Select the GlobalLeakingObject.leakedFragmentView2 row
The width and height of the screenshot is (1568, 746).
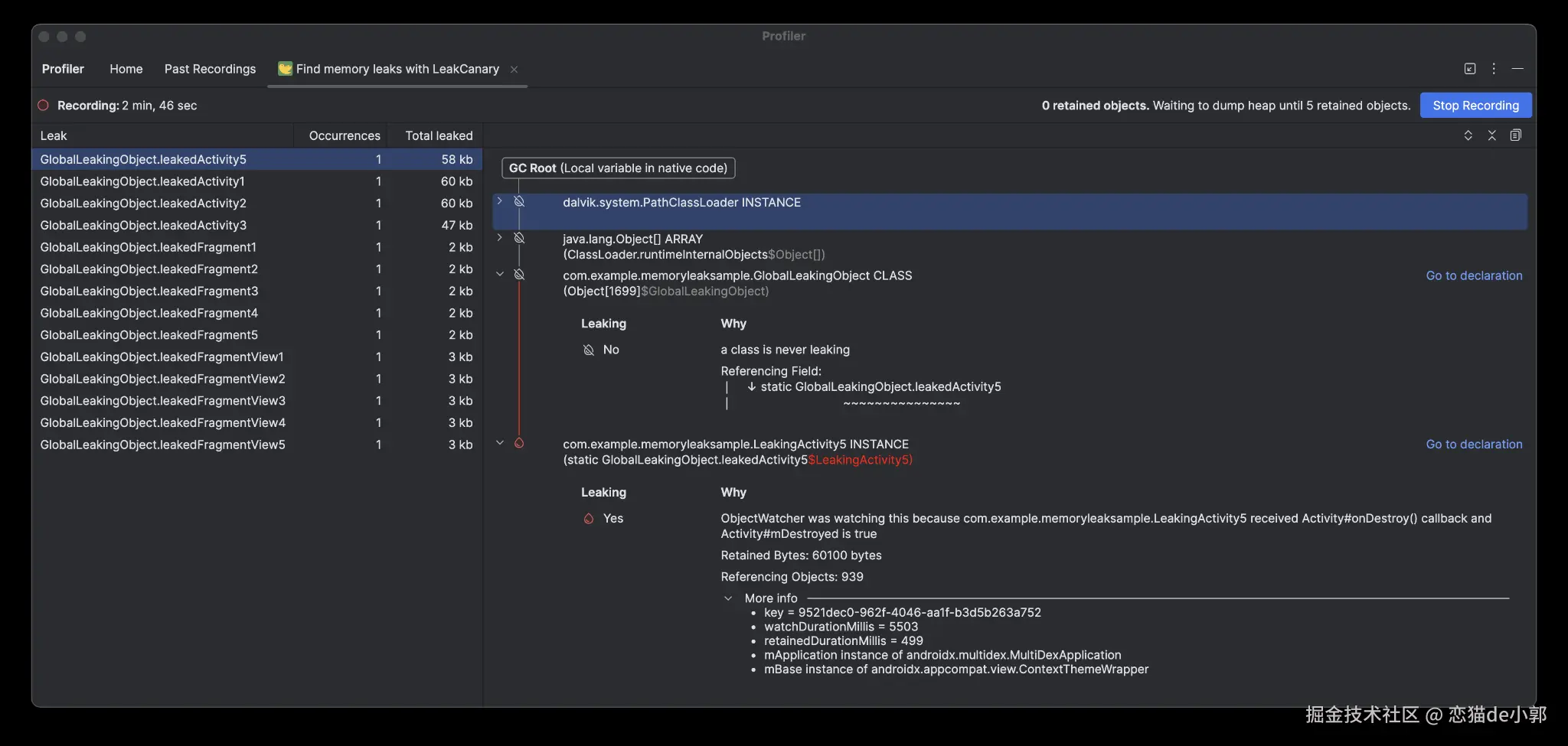257,379
